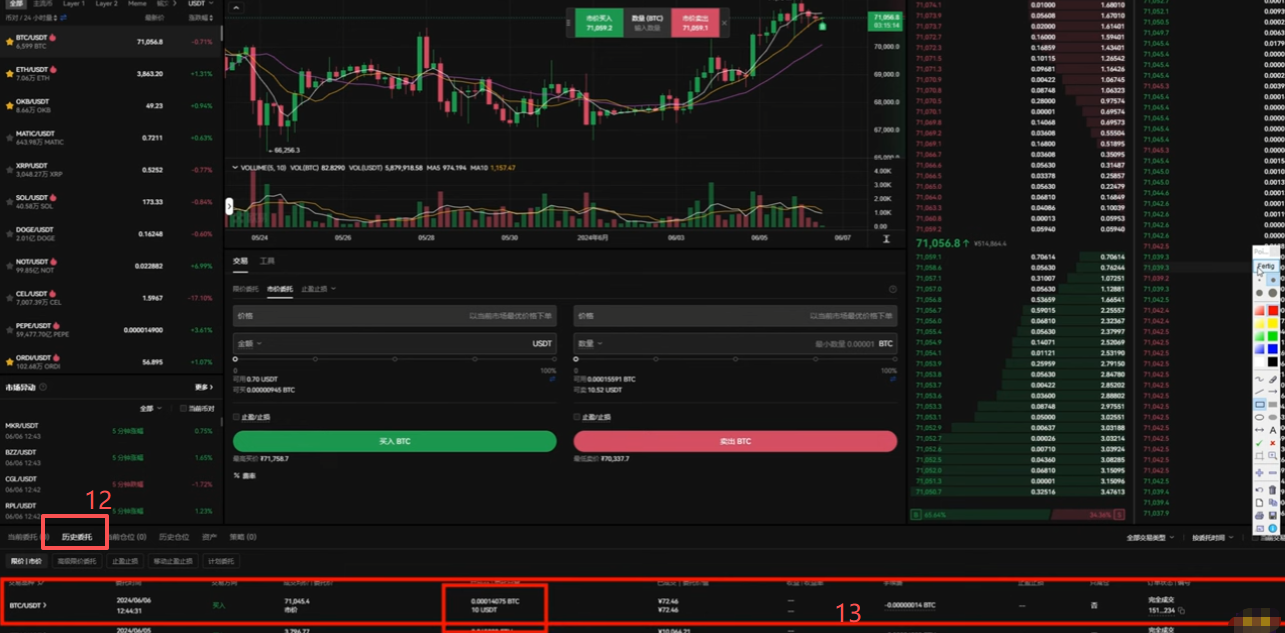The width and height of the screenshot is (1285, 633).
Task: Click the red 卖出 BTC button
Action: (735, 441)
